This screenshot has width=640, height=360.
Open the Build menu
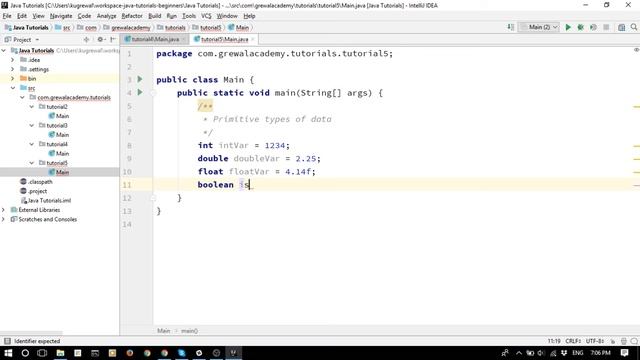pyautogui.click(x=154, y=16)
